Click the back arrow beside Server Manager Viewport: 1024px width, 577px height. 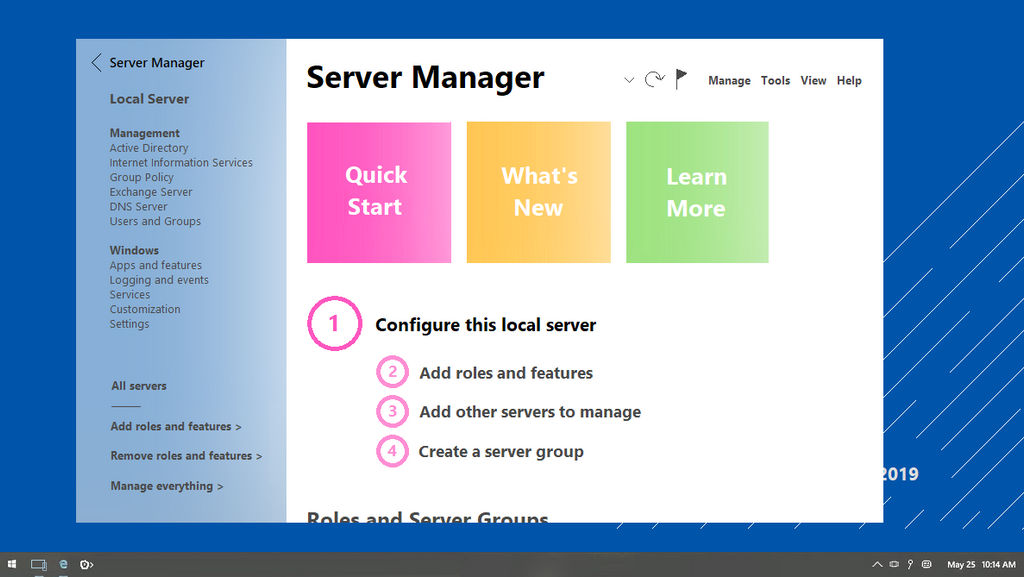click(96, 63)
